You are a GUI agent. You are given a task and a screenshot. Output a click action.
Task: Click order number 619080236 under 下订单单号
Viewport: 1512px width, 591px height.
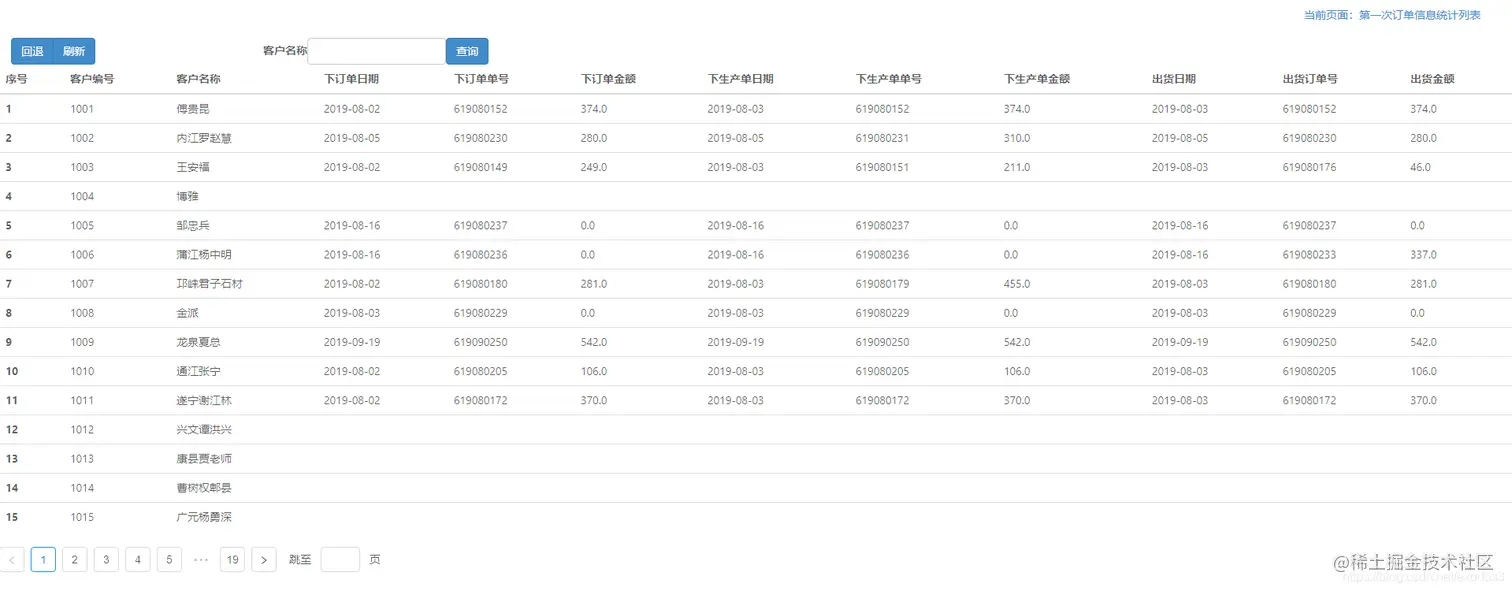point(481,255)
